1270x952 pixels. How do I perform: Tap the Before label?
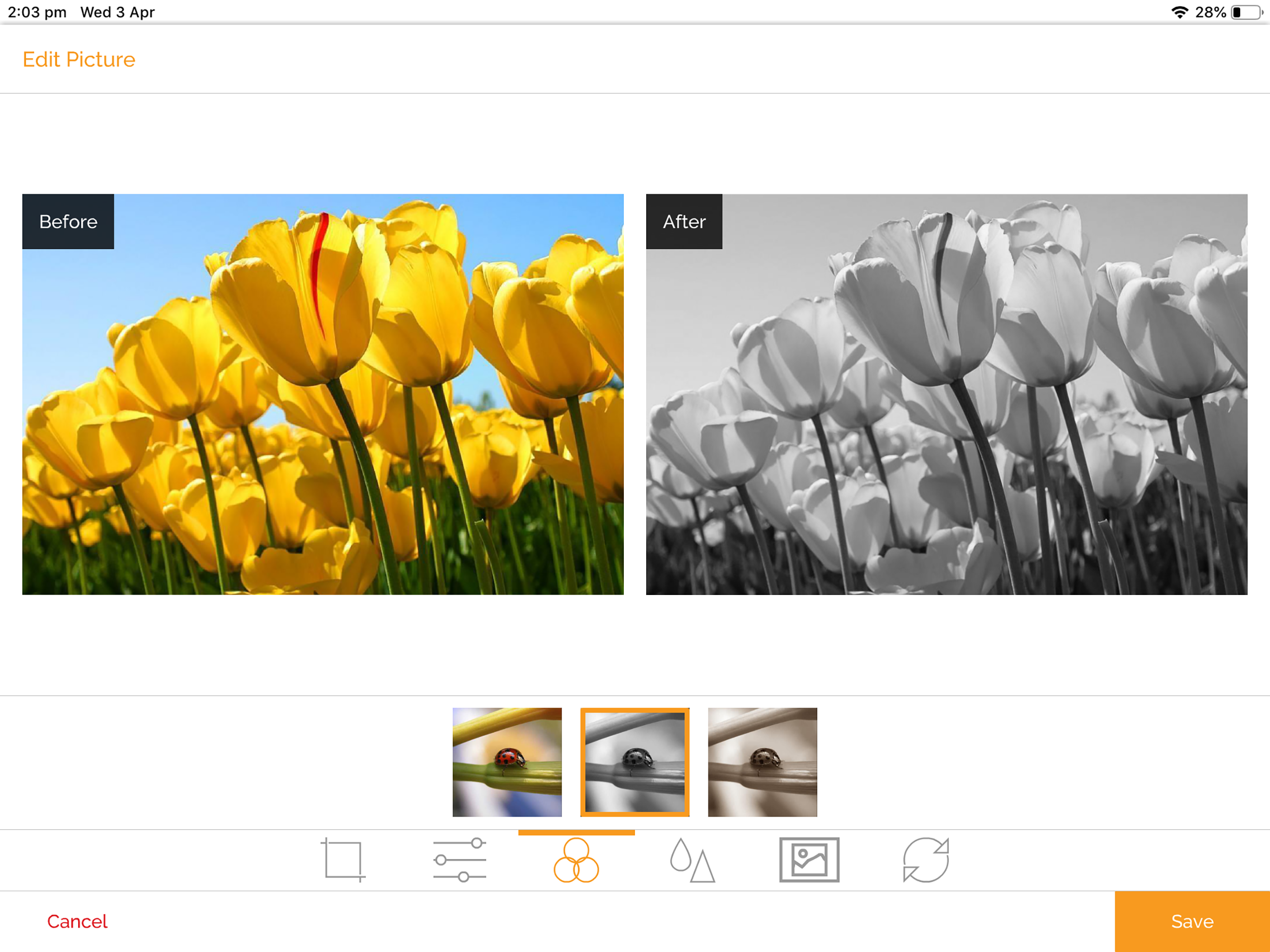click(x=68, y=221)
